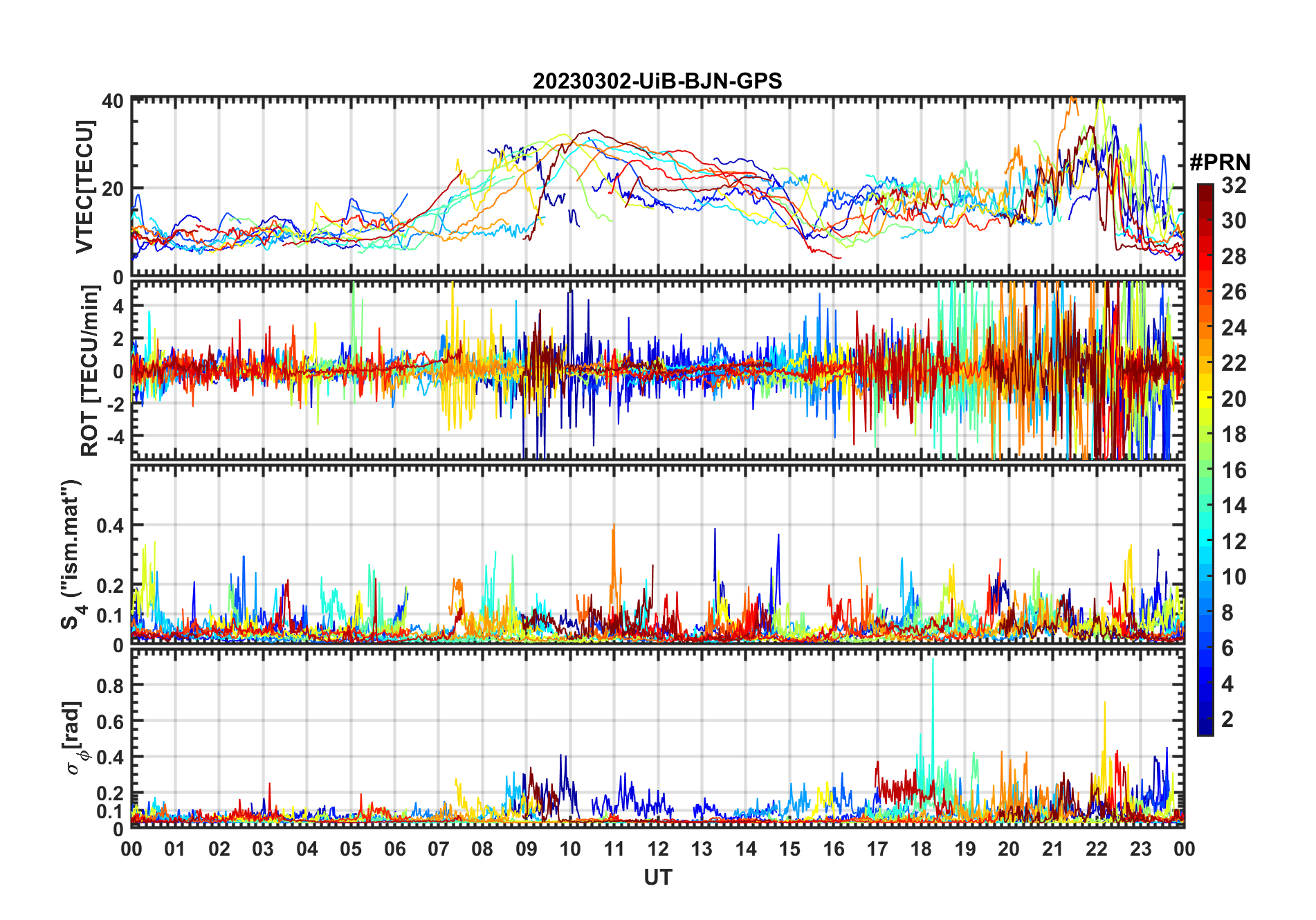This screenshot has height=920, width=1316.
Task: Click PRN colorbar tick label 14
Action: coord(1234,506)
